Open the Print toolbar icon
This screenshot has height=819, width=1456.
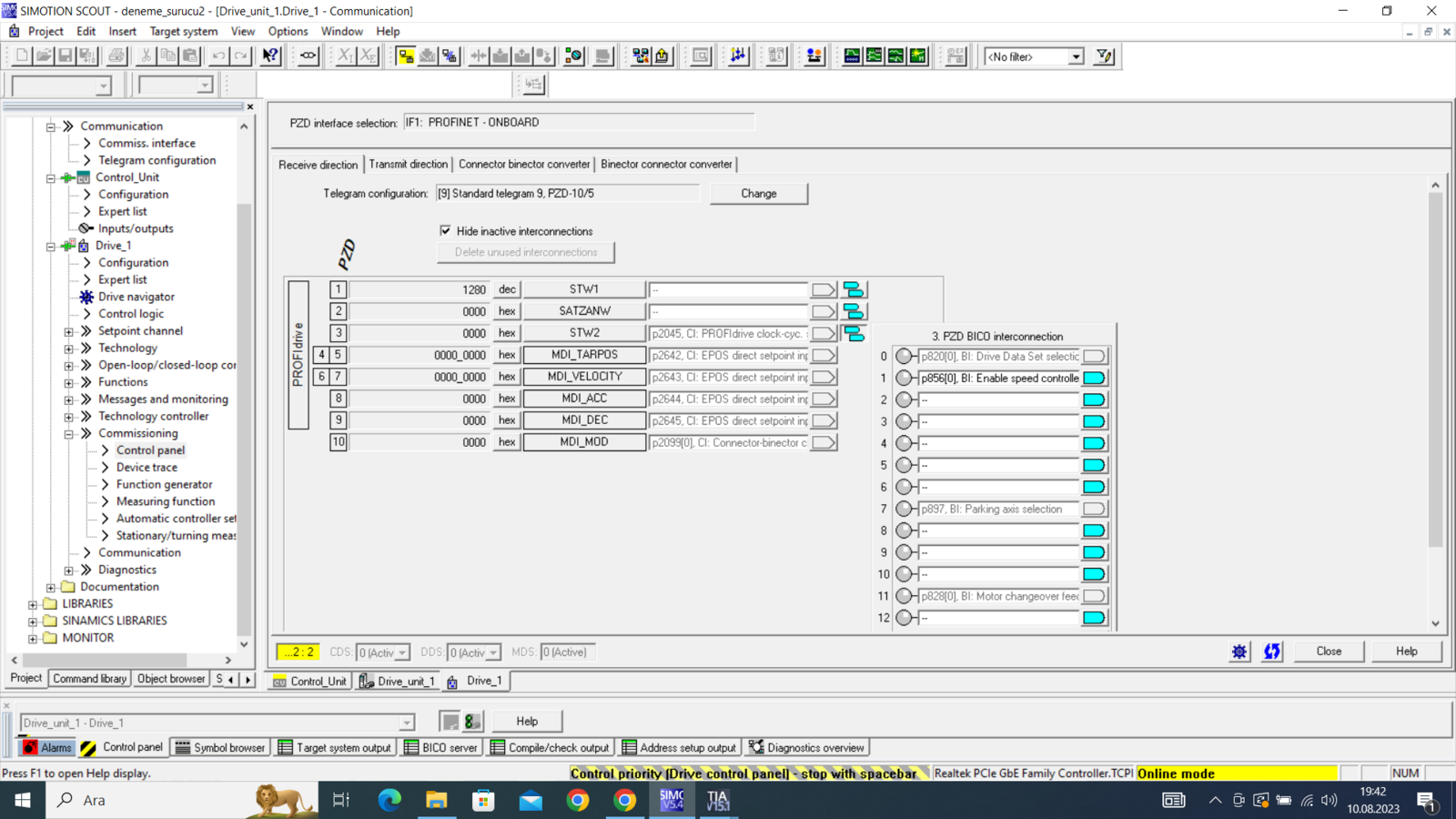[116, 56]
